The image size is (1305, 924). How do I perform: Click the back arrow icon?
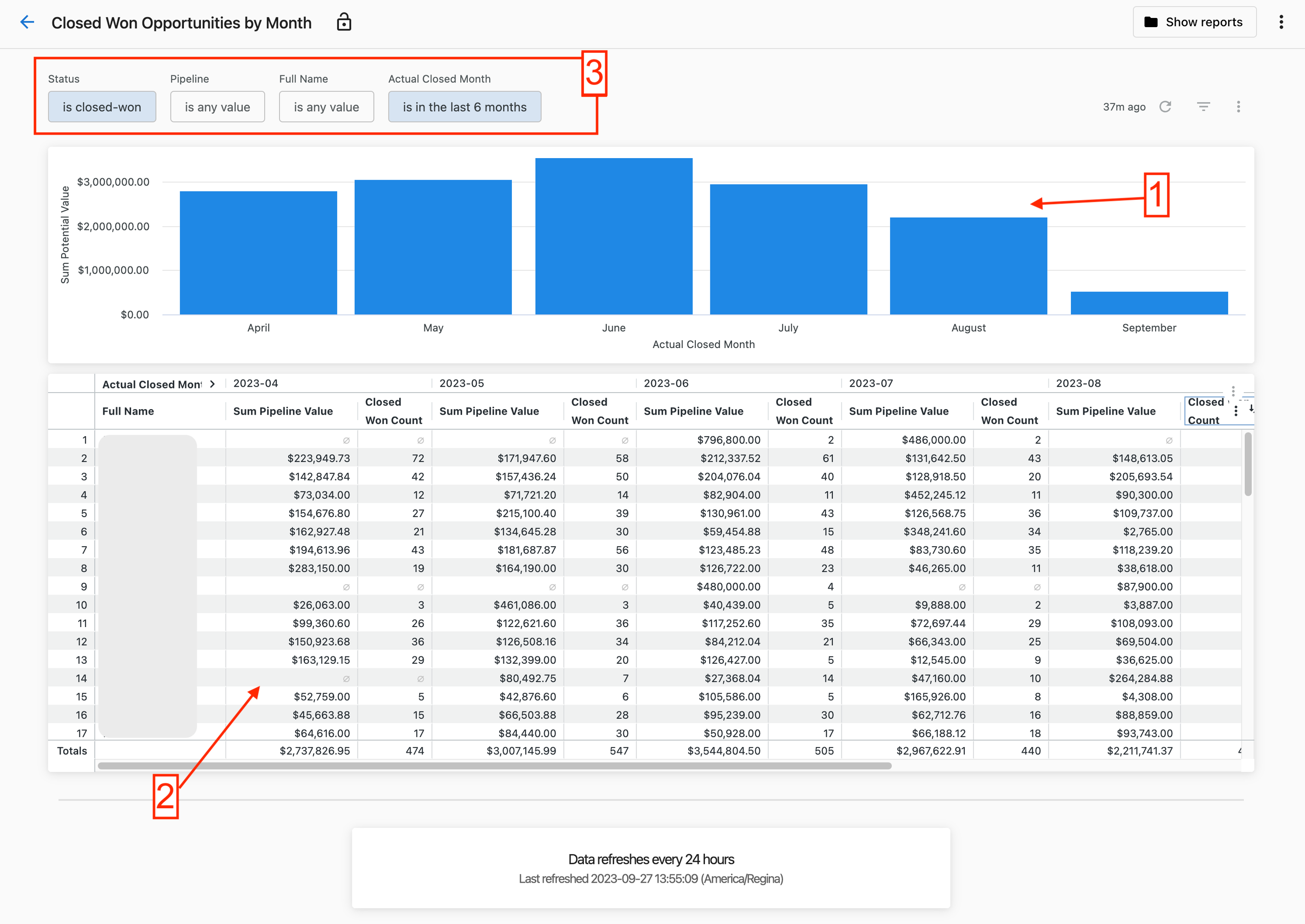27,22
